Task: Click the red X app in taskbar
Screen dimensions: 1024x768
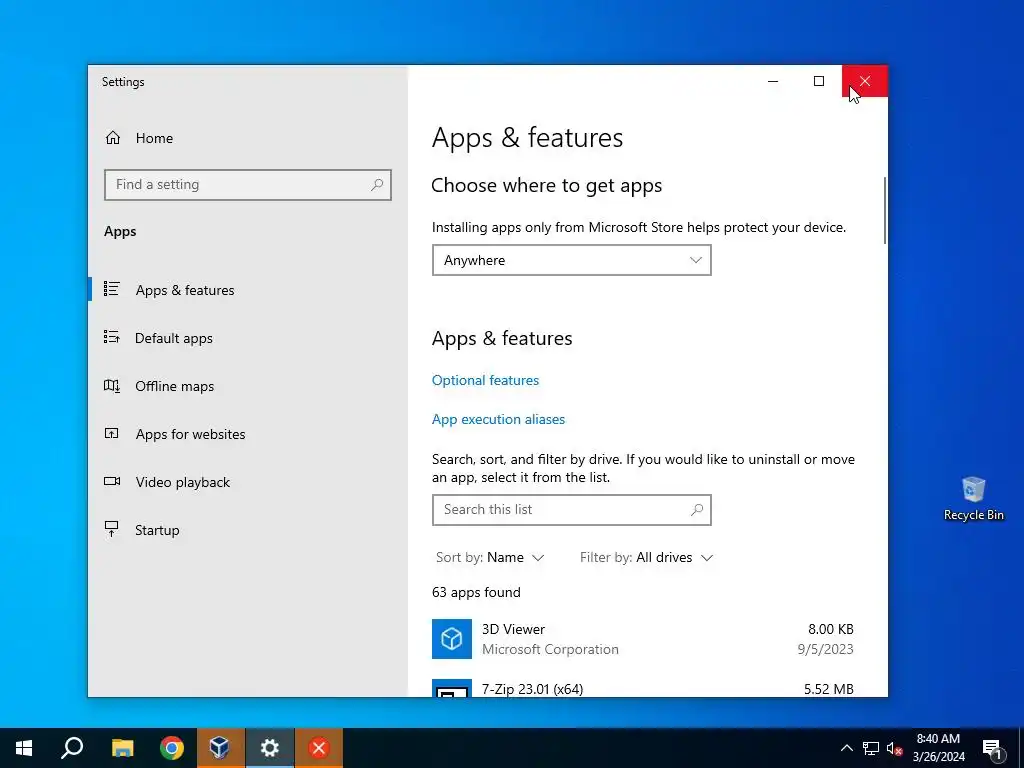Action: [319, 748]
